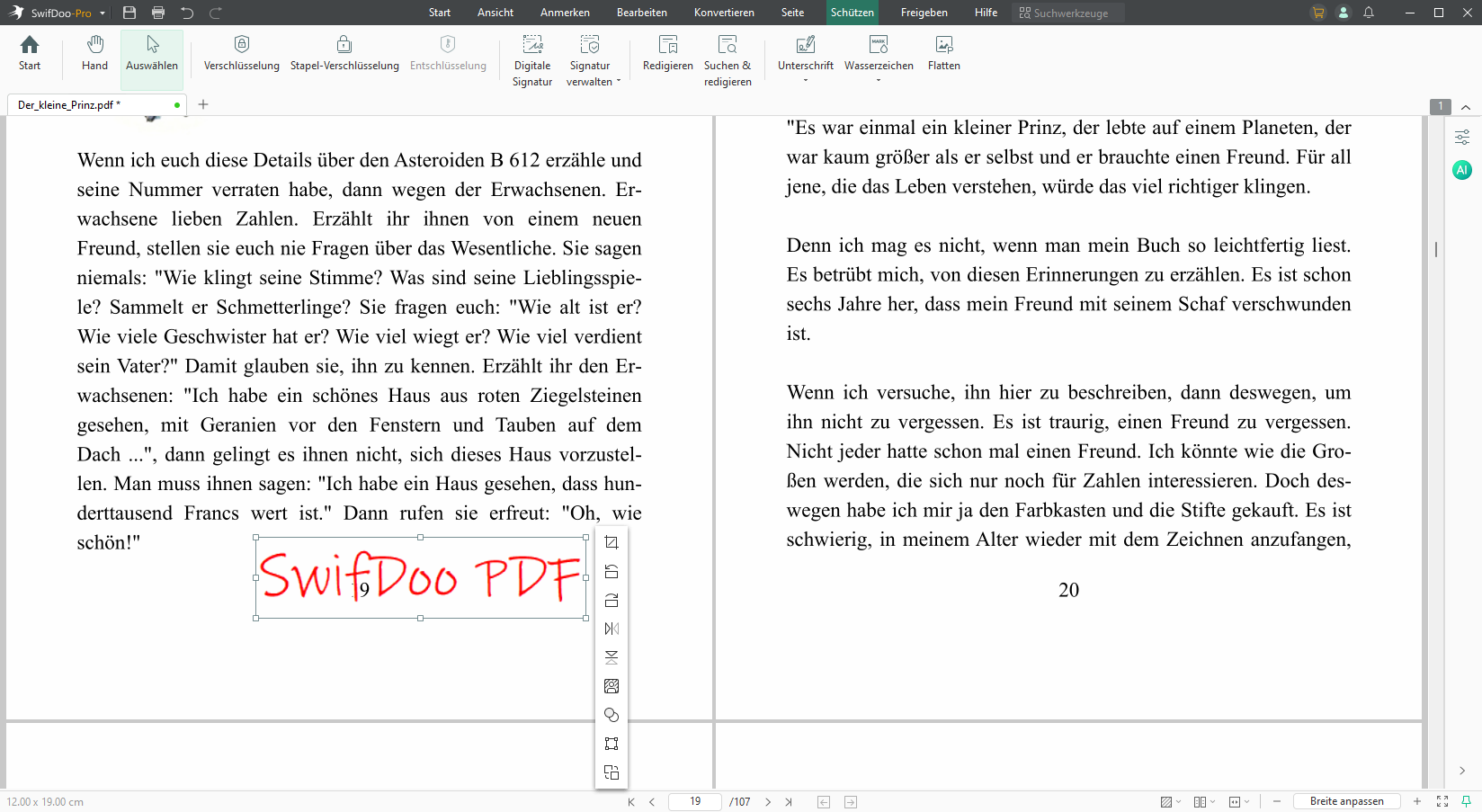1482x812 pixels.
Task: Open the Breite anpassen zoom combo box
Action: [x=1346, y=801]
